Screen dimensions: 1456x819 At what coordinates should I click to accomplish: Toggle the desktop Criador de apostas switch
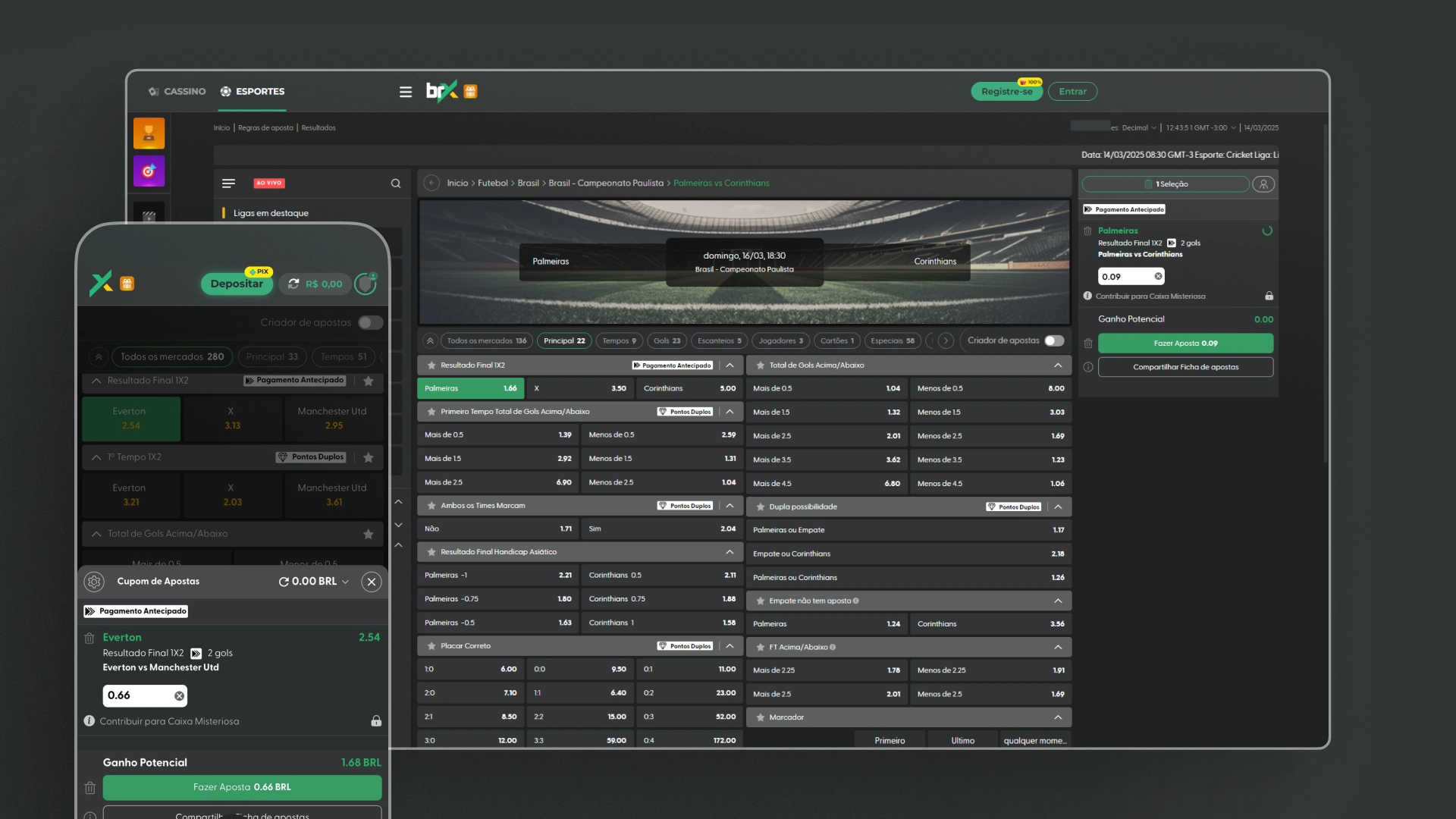(x=1054, y=340)
